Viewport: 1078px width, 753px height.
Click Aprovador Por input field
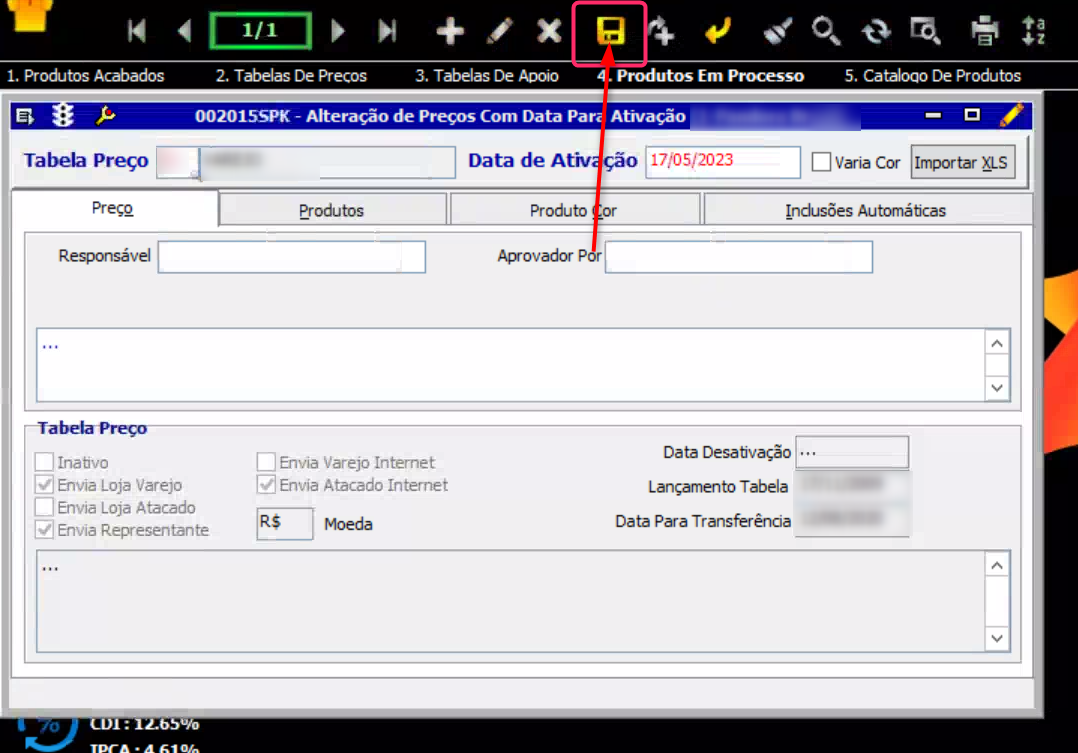[x=738, y=257]
